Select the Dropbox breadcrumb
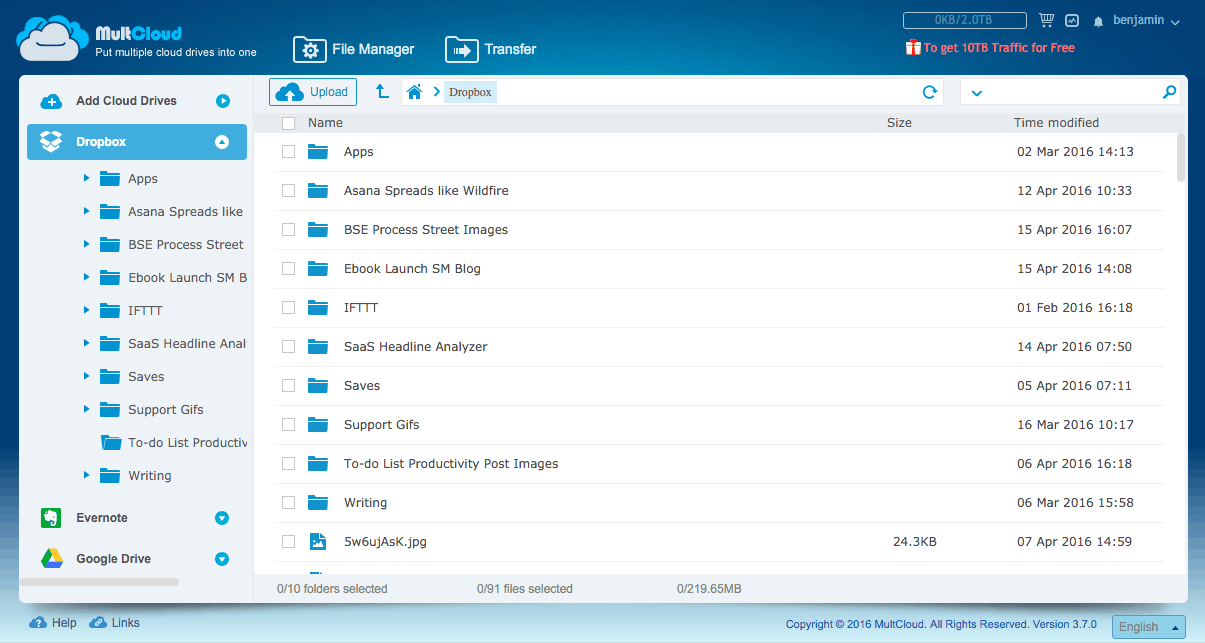Image resolution: width=1205 pixels, height=643 pixels. (470, 92)
